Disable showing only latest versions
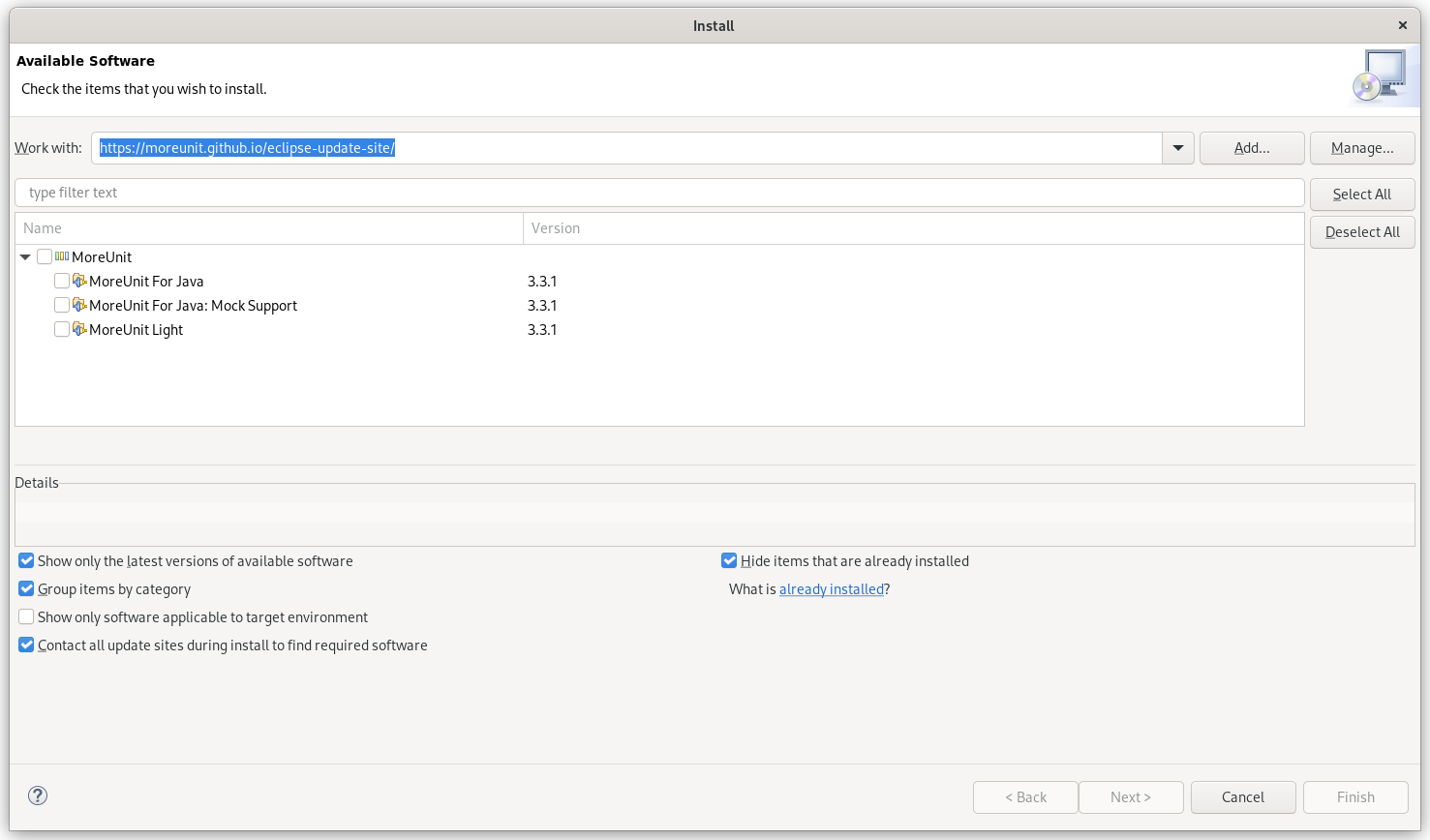 click(27, 560)
